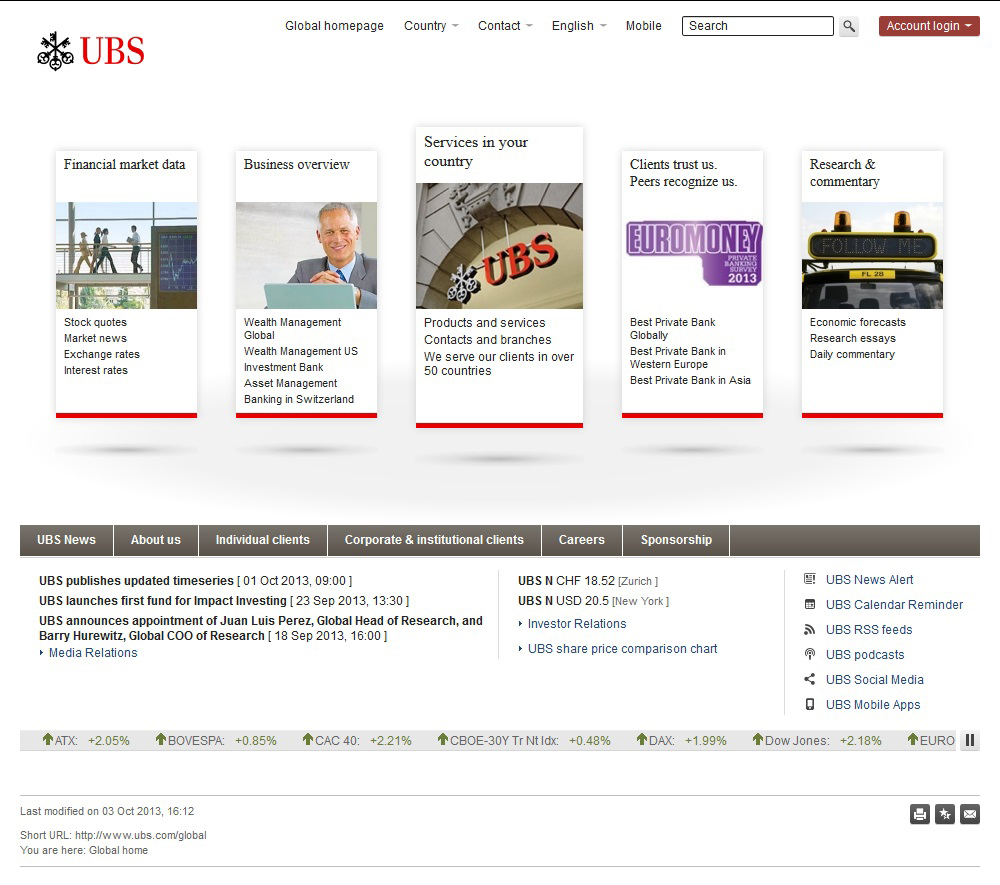This screenshot has height=885, width=1000.
Task: Click the CAC 40 ticker entry
Action: click(x=357, y=740)
